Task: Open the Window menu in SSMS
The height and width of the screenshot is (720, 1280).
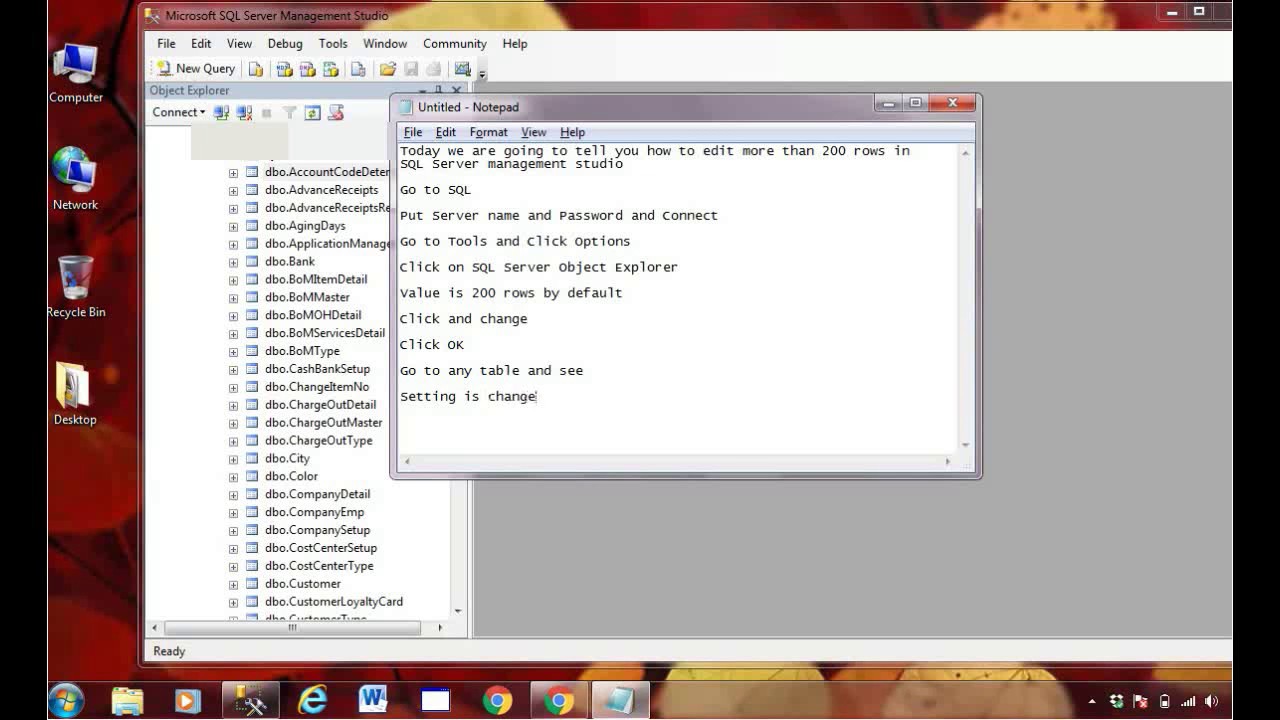Action: [385, 44]
